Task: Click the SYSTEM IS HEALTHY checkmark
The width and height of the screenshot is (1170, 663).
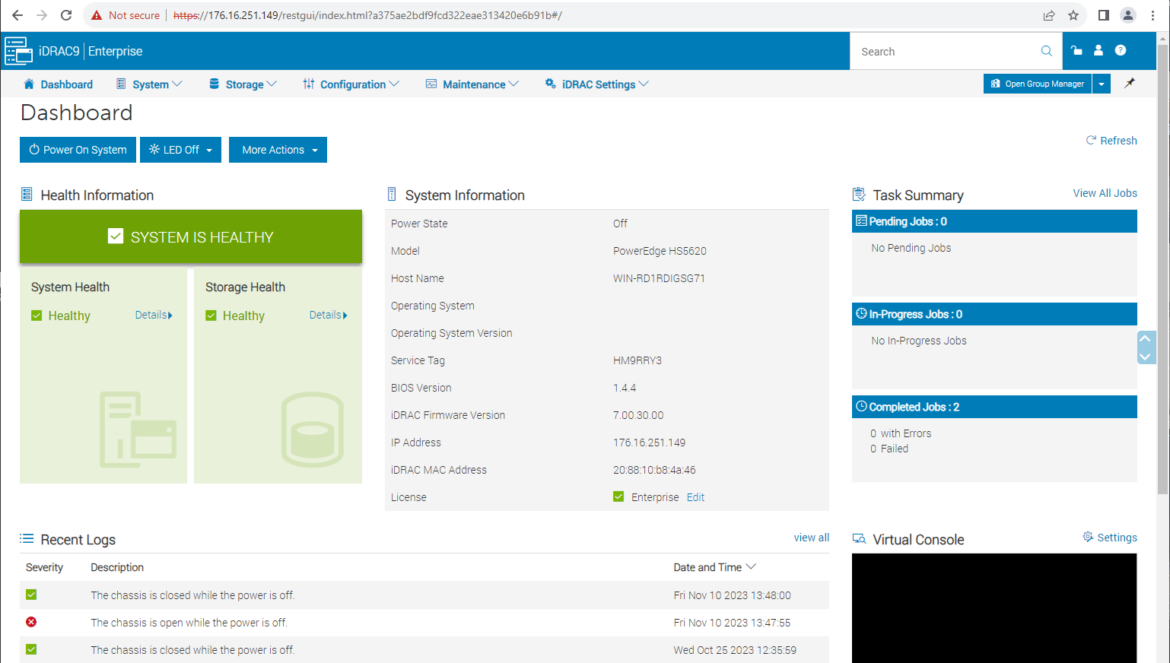Action: tap(115, 236)
